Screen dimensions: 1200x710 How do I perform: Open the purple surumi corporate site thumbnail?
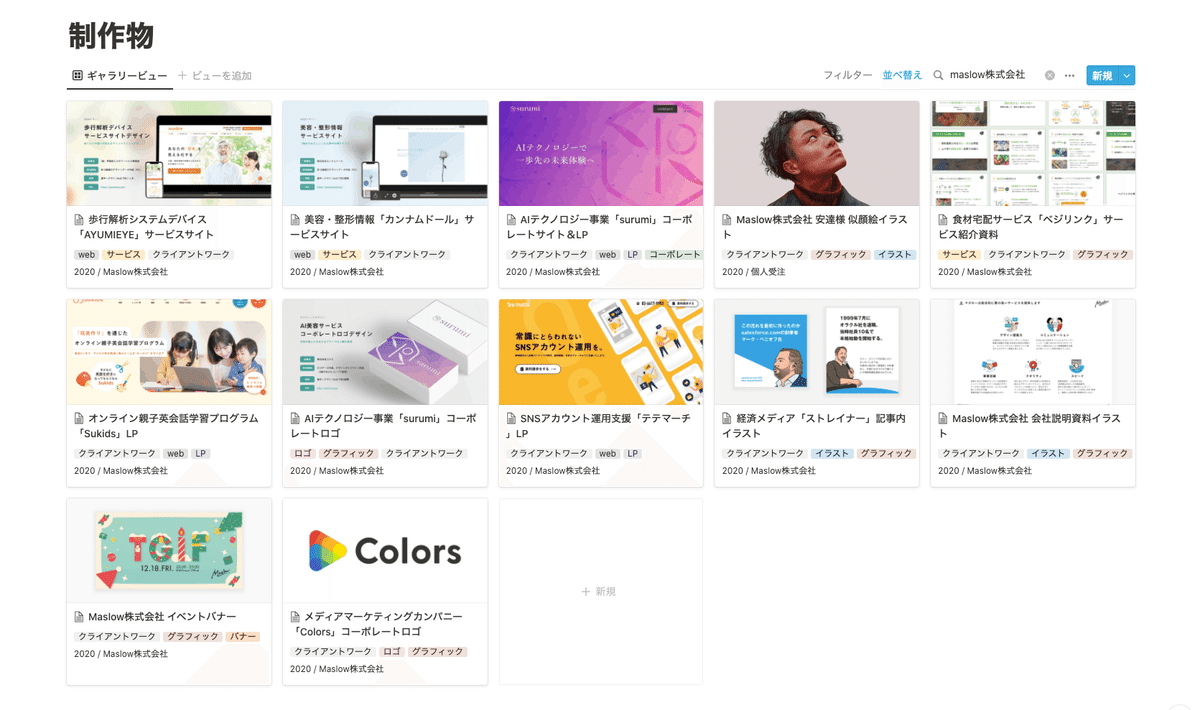(x=601, y=153)
